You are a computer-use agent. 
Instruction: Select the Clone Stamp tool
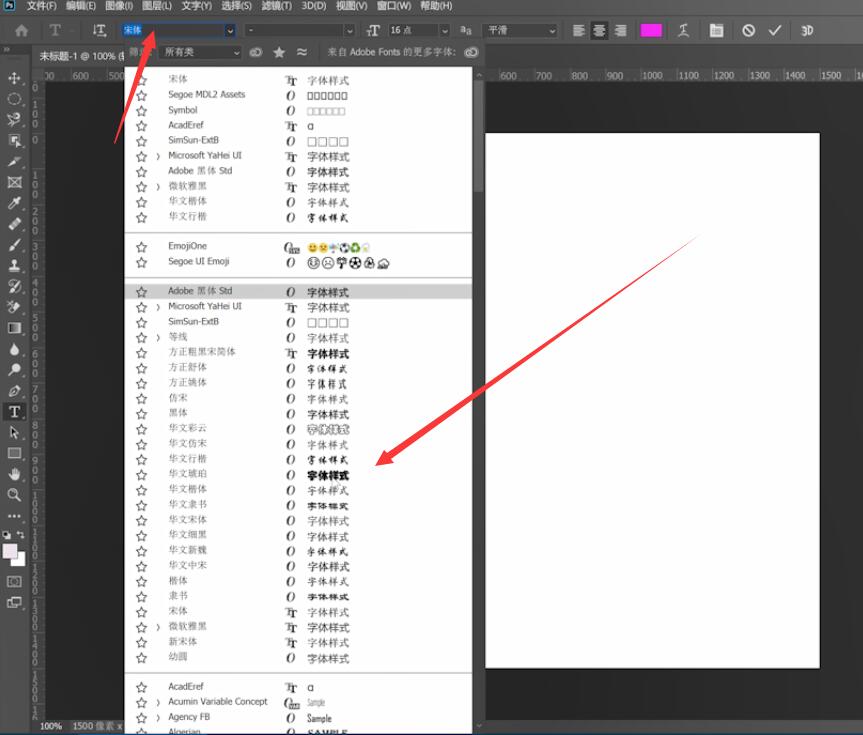pos(14,265)
